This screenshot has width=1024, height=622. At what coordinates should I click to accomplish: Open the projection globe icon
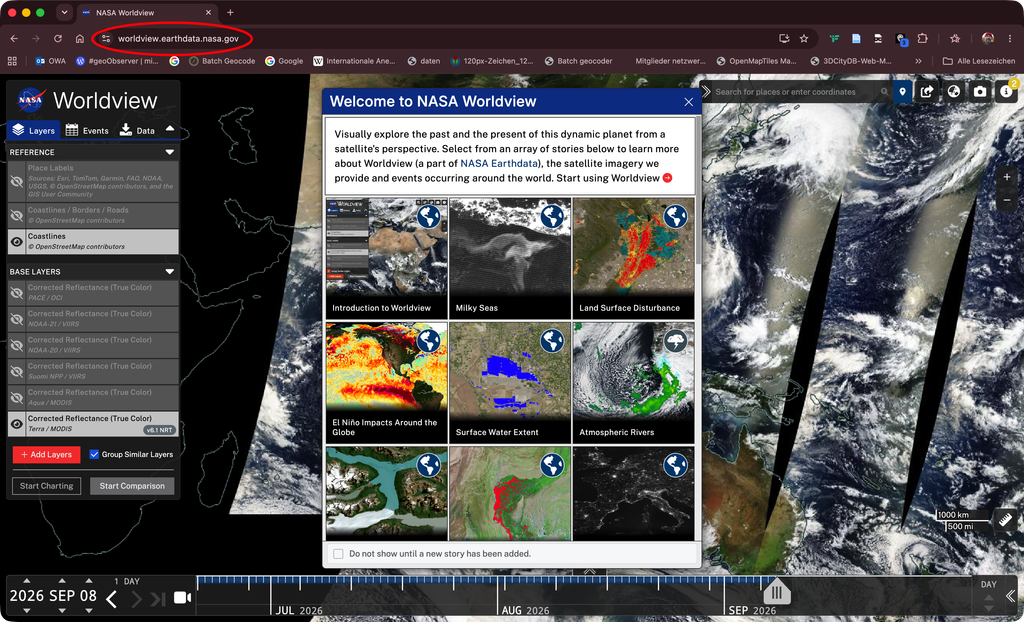pyautogui.click(x=953, y=91)
